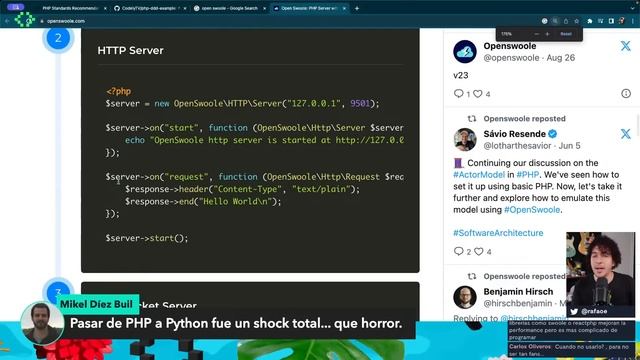The image size is (640, 360).
Task: Switch to the open swoole Google Search tab
Action: [229, 8]
